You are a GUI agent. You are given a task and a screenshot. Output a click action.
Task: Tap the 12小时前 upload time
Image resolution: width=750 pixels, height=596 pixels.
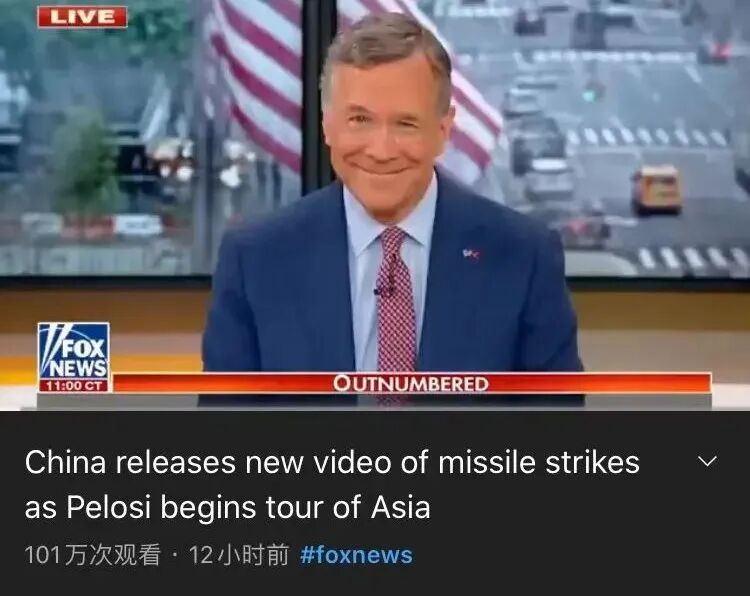click(239, 555)
